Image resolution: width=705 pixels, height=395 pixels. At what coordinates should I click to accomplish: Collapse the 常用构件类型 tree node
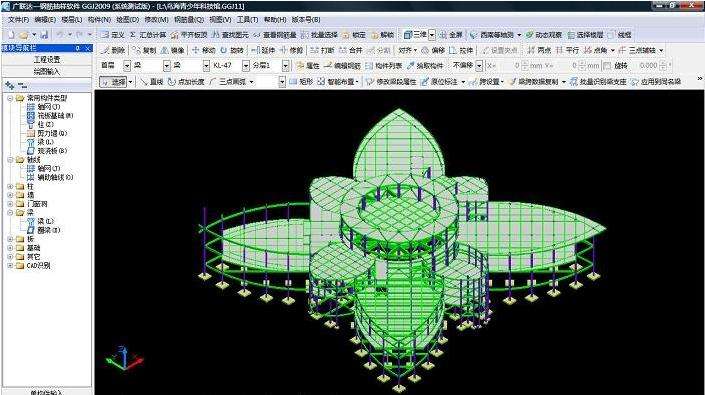[10, 98]
